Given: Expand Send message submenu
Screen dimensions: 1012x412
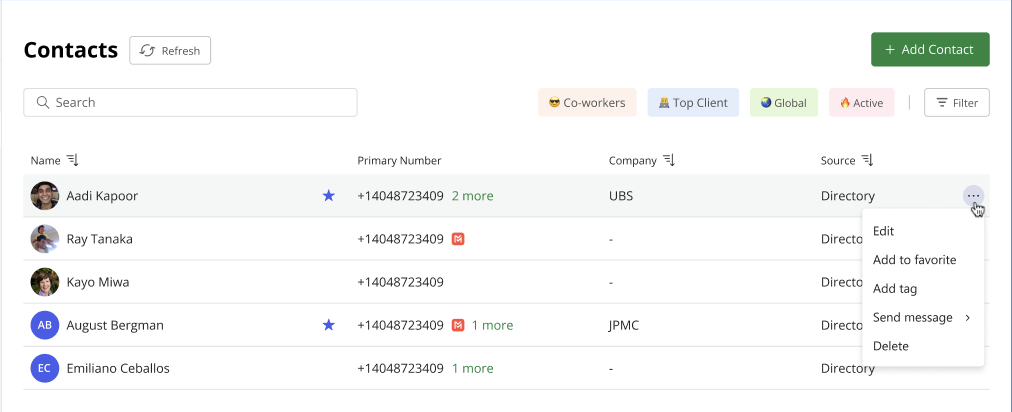Looking at the screenshot, I should tap(922, 317).
